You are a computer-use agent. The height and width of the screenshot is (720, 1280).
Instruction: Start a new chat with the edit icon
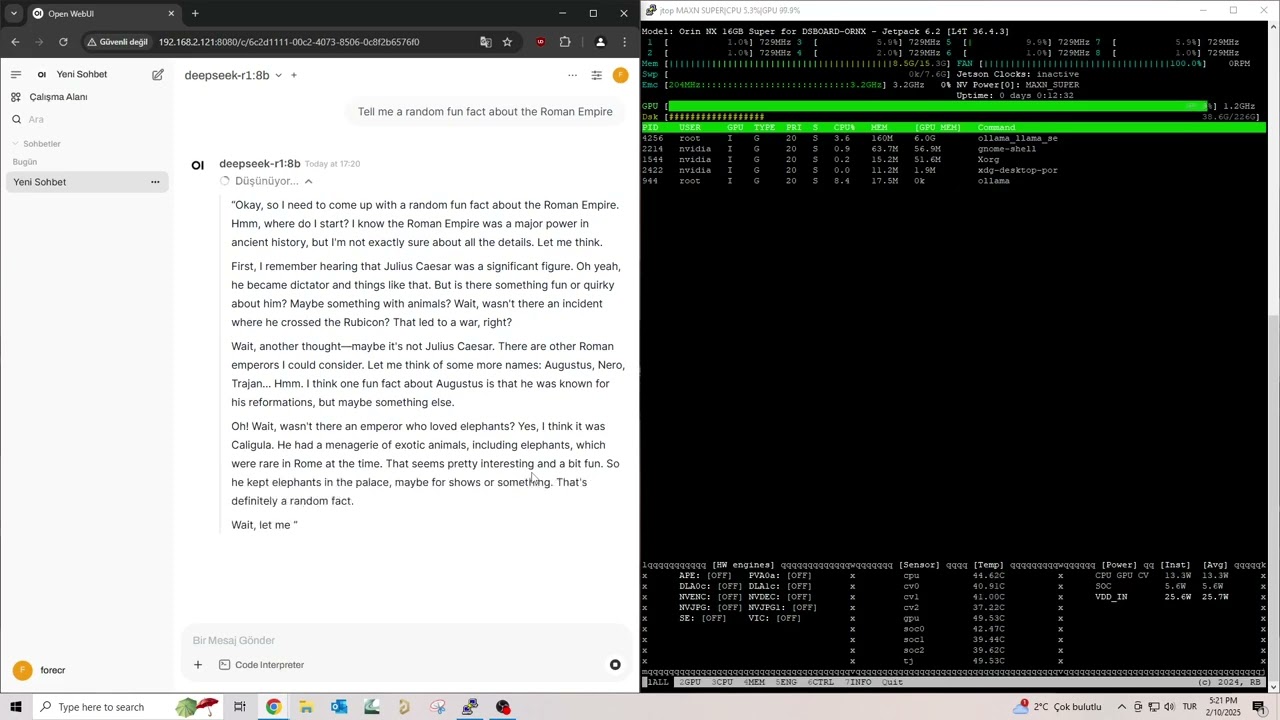point(158,74)
